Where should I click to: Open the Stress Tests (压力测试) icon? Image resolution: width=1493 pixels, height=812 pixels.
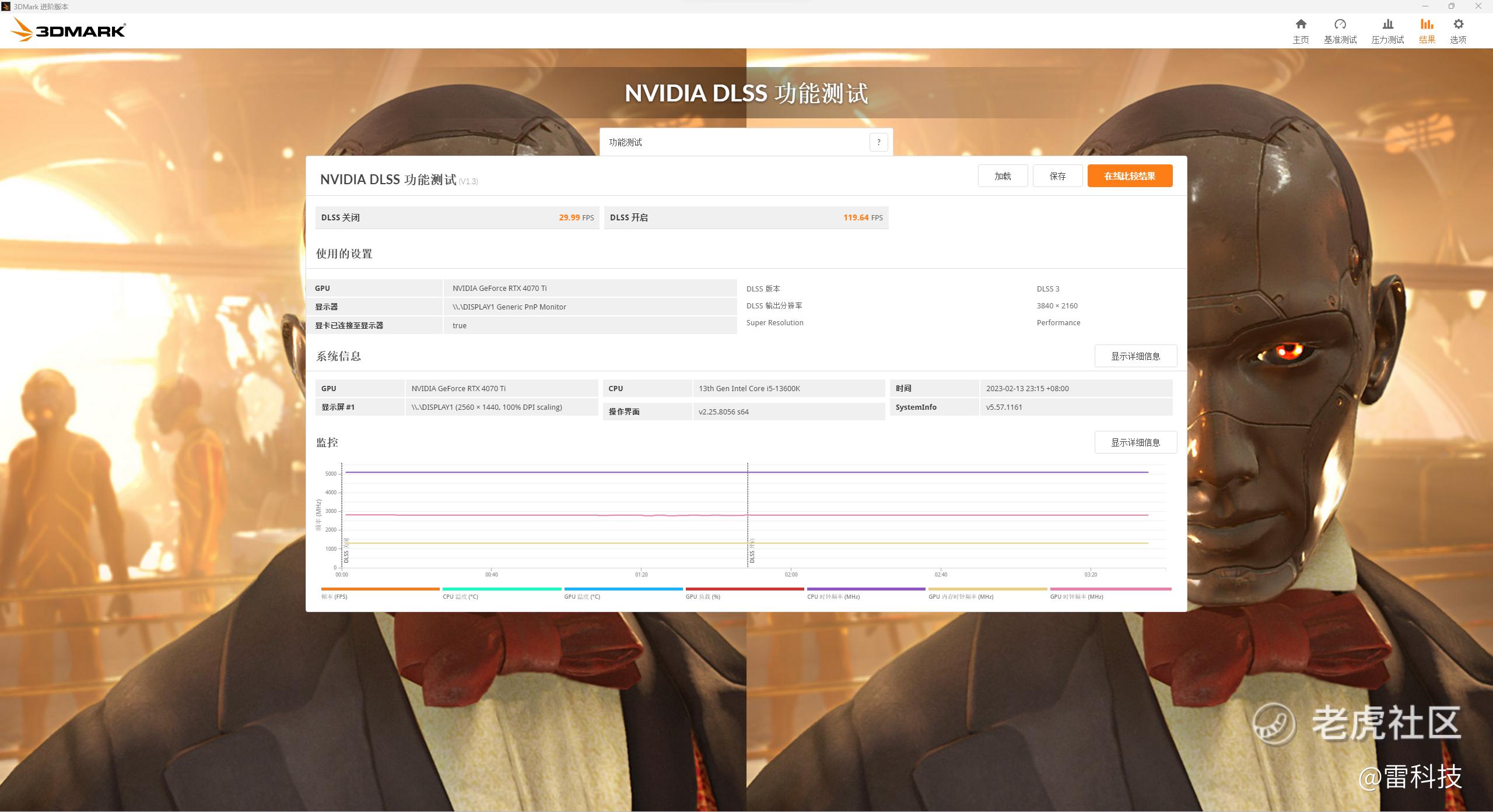1387,24
